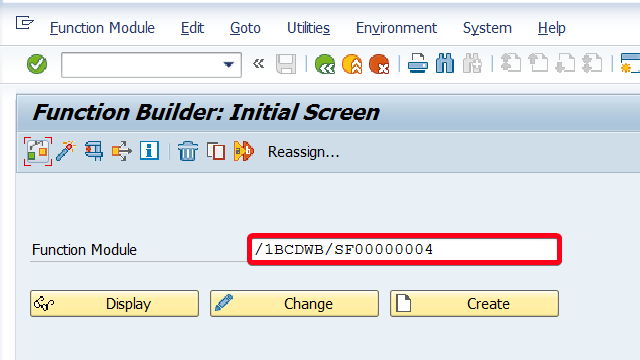Click the Display button
Viewport: 640px width, 360px height.
pos(114,304)
